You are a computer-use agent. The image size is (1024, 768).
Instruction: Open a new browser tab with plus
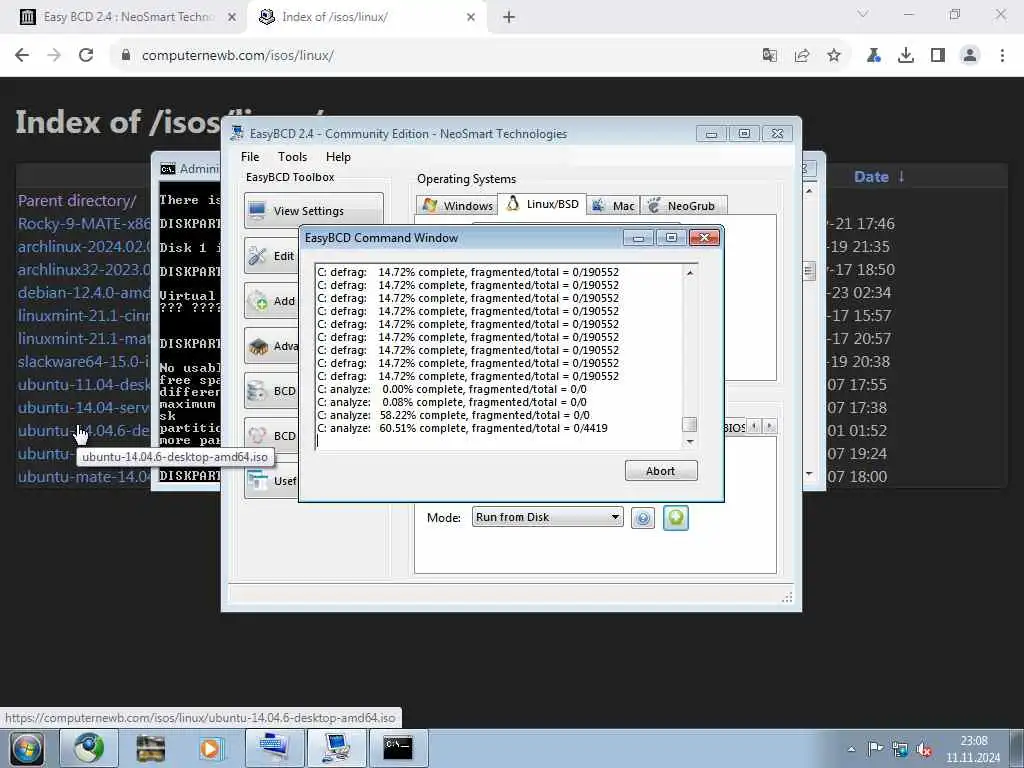point(509,18)
